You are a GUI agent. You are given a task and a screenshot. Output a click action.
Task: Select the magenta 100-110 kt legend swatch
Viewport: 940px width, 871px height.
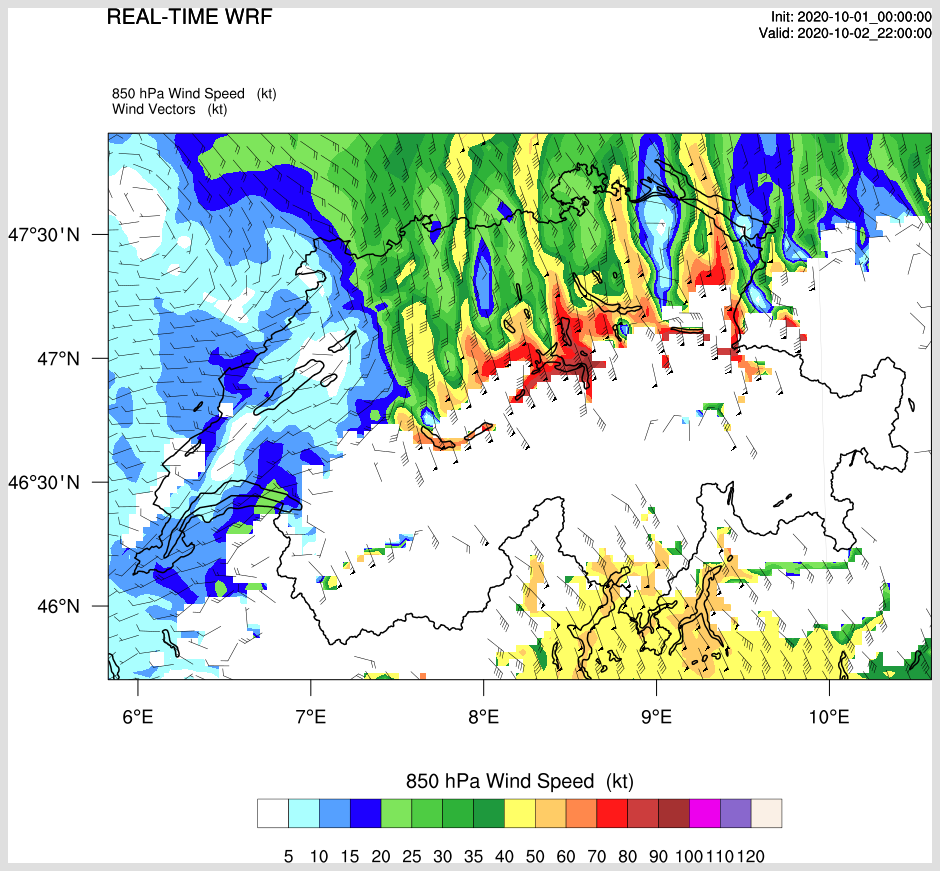tap(704, 813)
